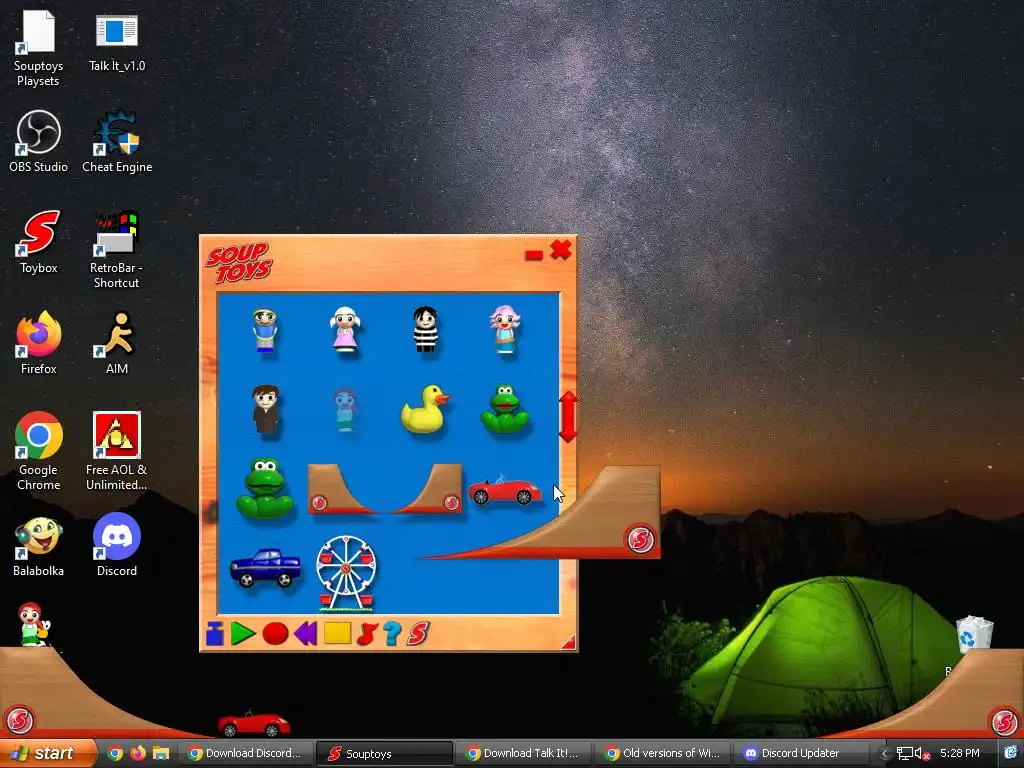Pick the pink-haired girl doll toy
Viewport: 1024px width, 768px height.
coord(504,330)
